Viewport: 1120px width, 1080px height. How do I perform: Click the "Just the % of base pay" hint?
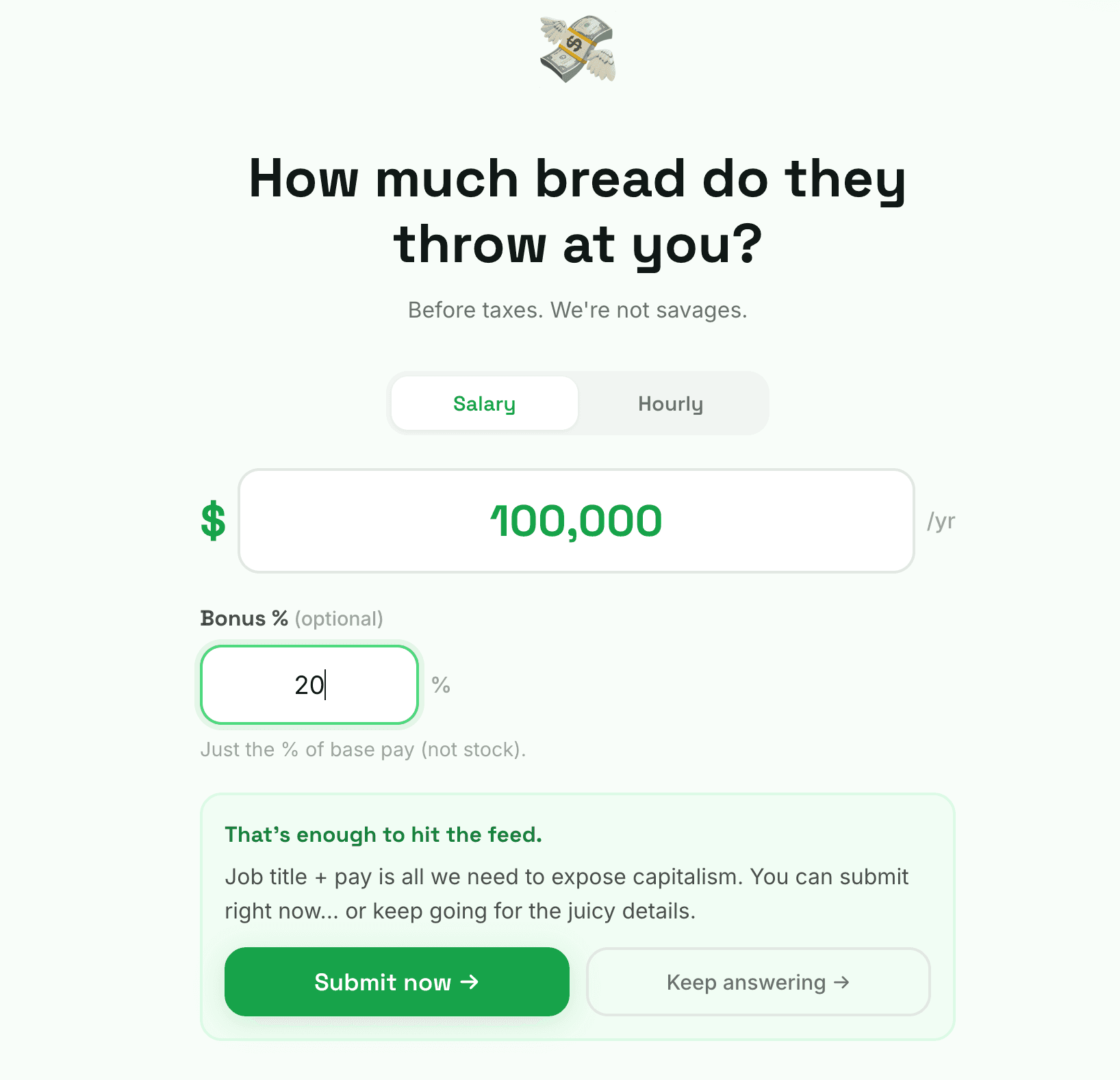coord(363,749)
